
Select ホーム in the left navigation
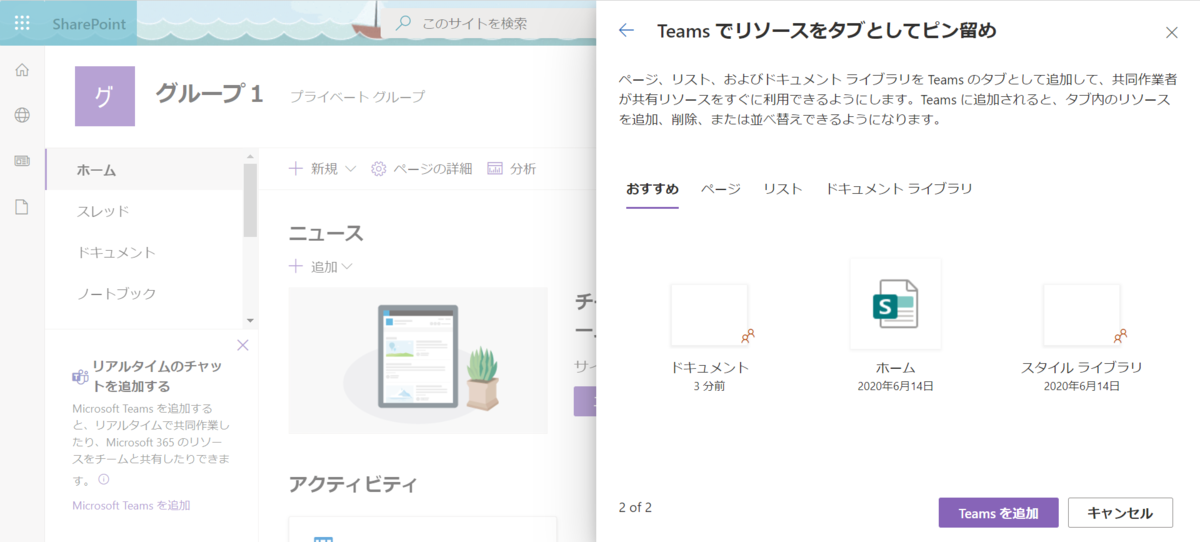click(x=145, y=170)
